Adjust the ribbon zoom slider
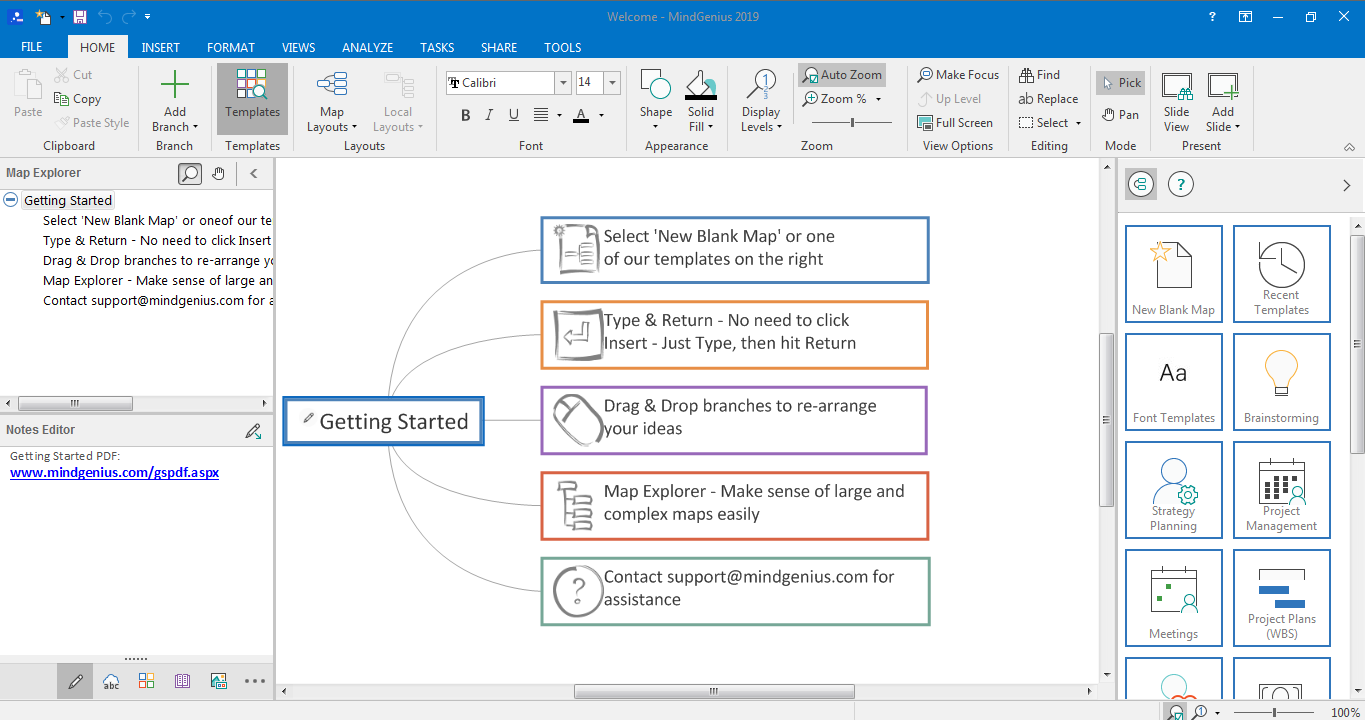The width and height of the screenshot is (1365, 720). [x=852, y=123]
